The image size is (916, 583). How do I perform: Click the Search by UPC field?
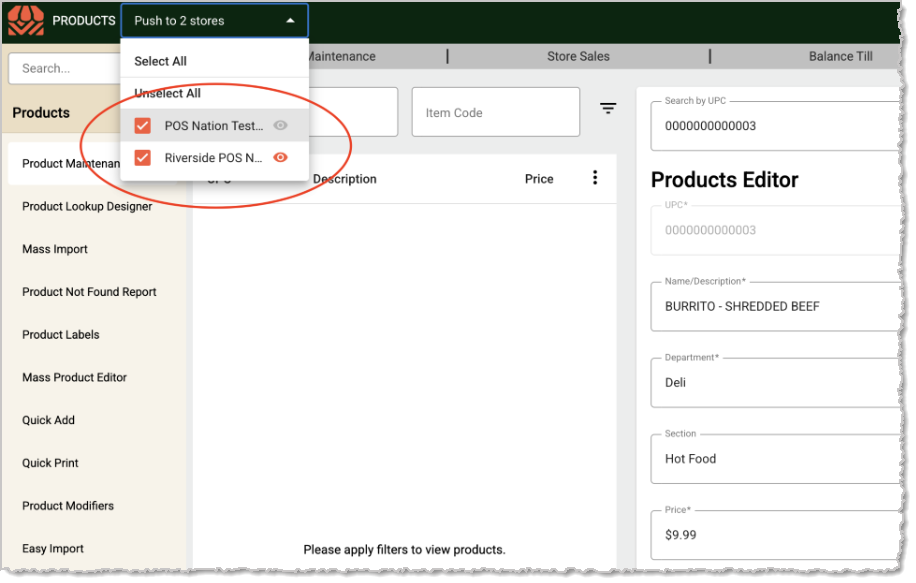pyautogui.click(x=775, y=126)
